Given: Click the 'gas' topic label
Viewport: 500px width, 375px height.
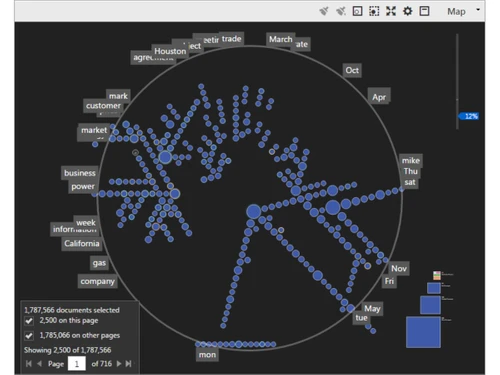Looking at the screenshot, I should (x=99, y=263).
